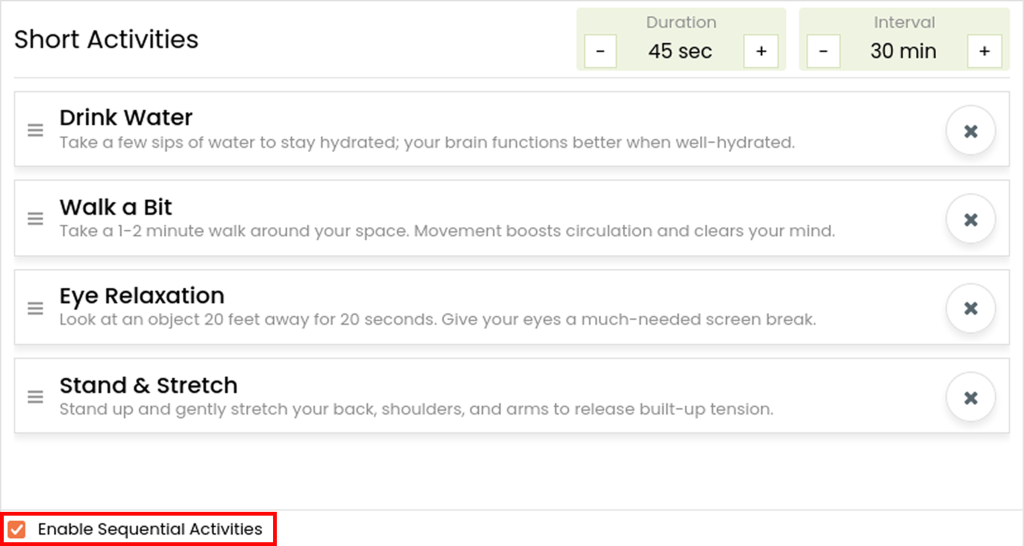Screen dimensions: 1024x546
Task: Increase the Interval value
Action: click(984, 51)
